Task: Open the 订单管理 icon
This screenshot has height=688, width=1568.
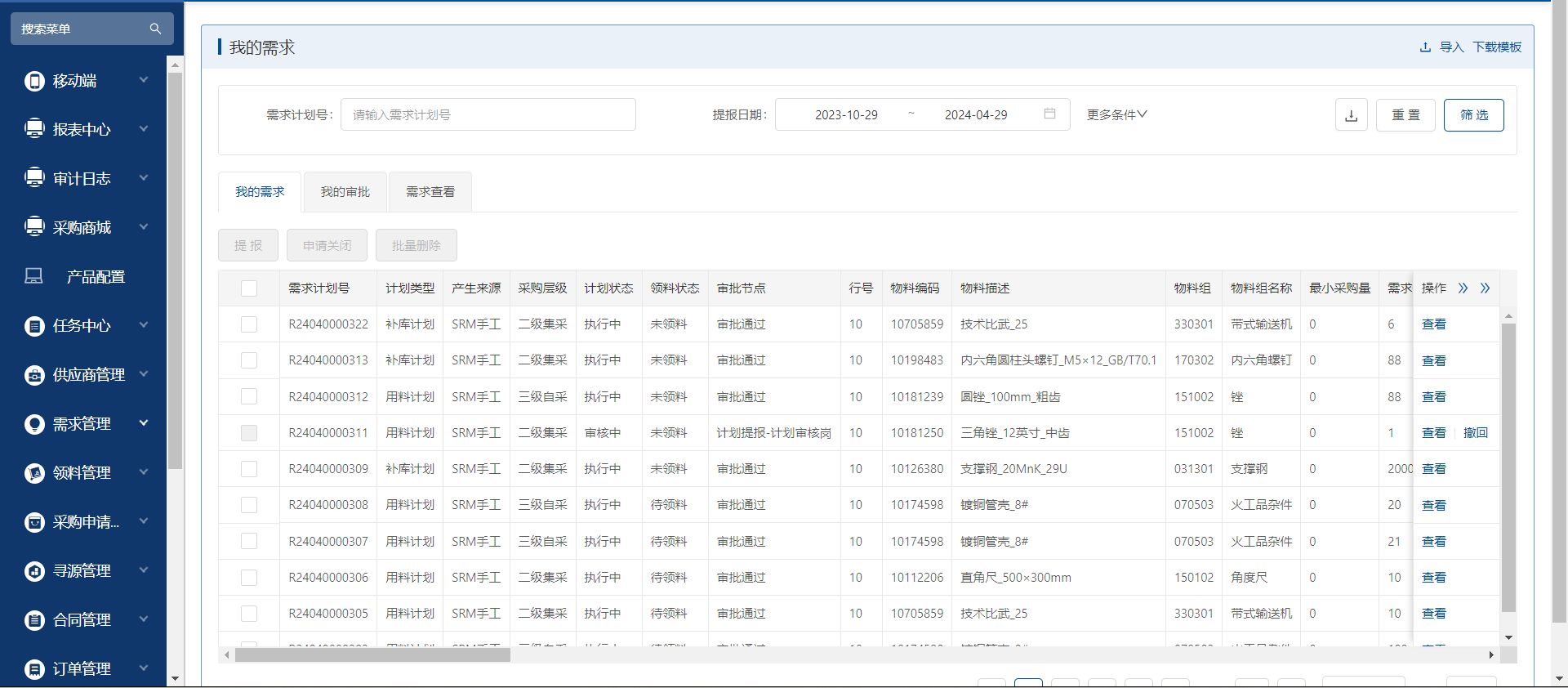Action: tap(34, 669)
